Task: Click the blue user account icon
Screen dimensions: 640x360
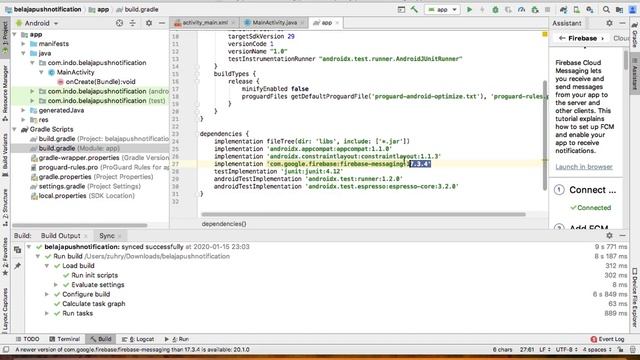Action: tap(632, 9)
